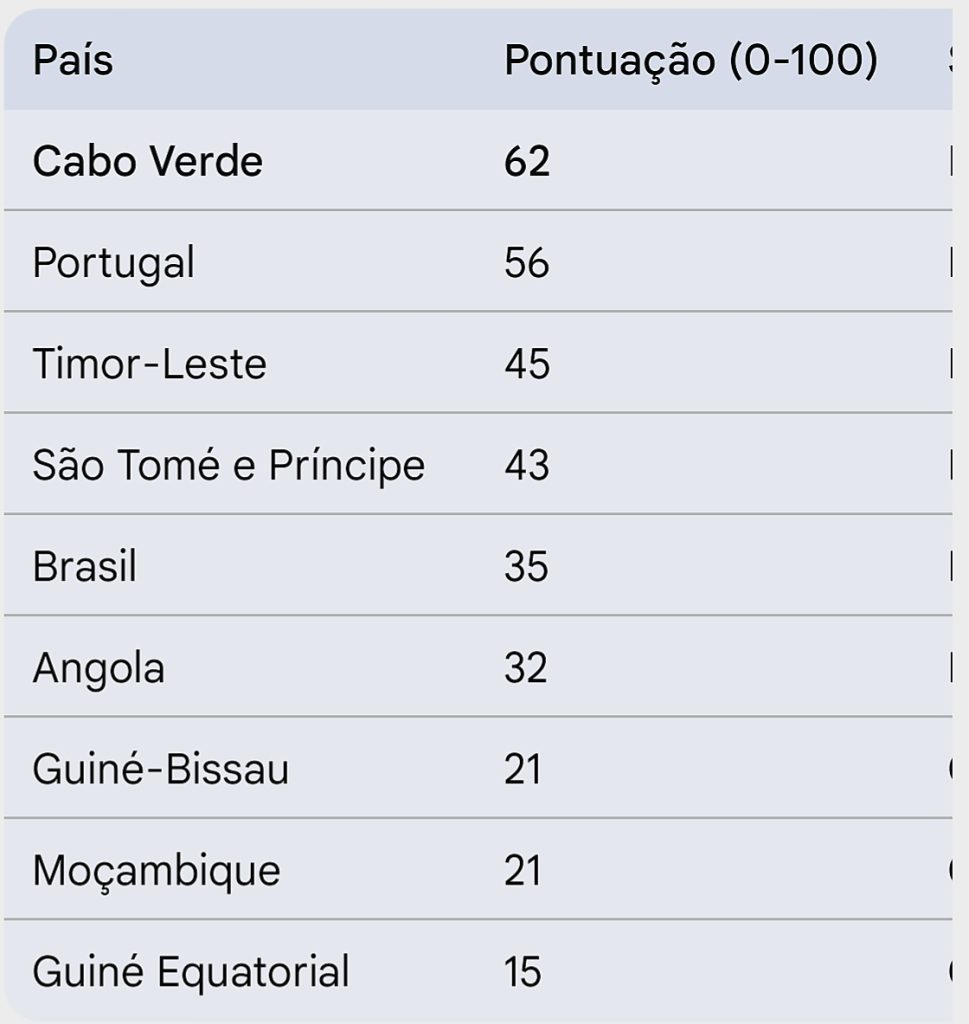Click the País column header
Screen dimensions: 969x1024
coord(73,61)
